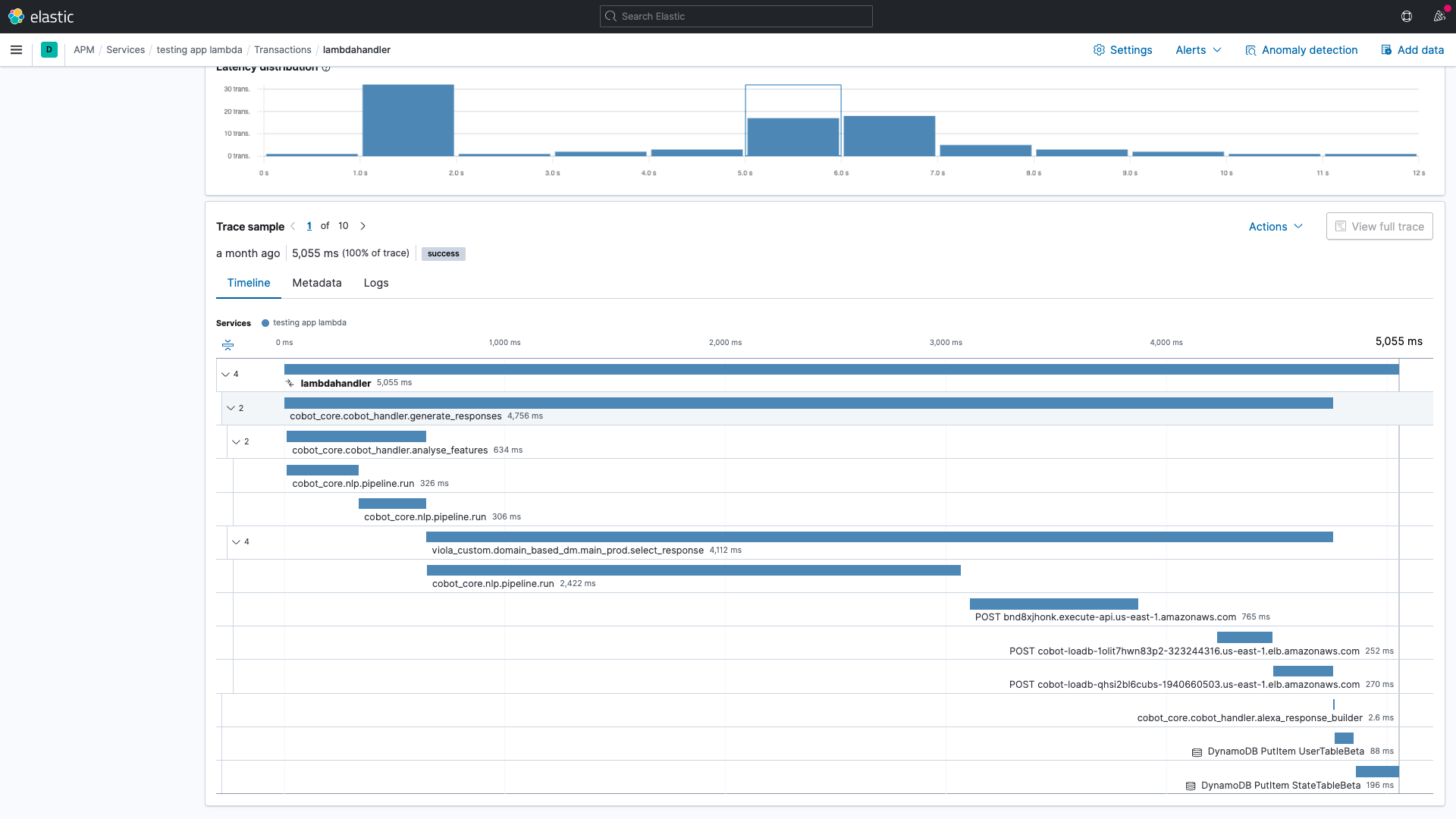Click the collapse all spans icon

click(227, 345)
